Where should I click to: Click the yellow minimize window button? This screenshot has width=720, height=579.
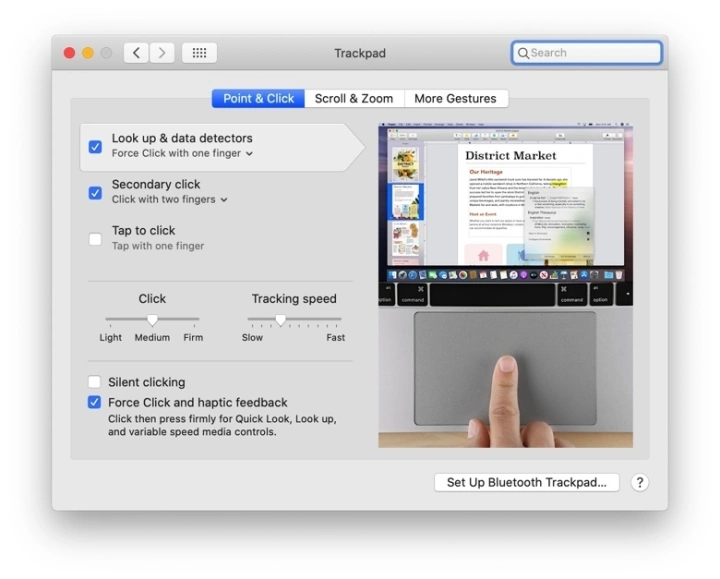pos(88,53)
